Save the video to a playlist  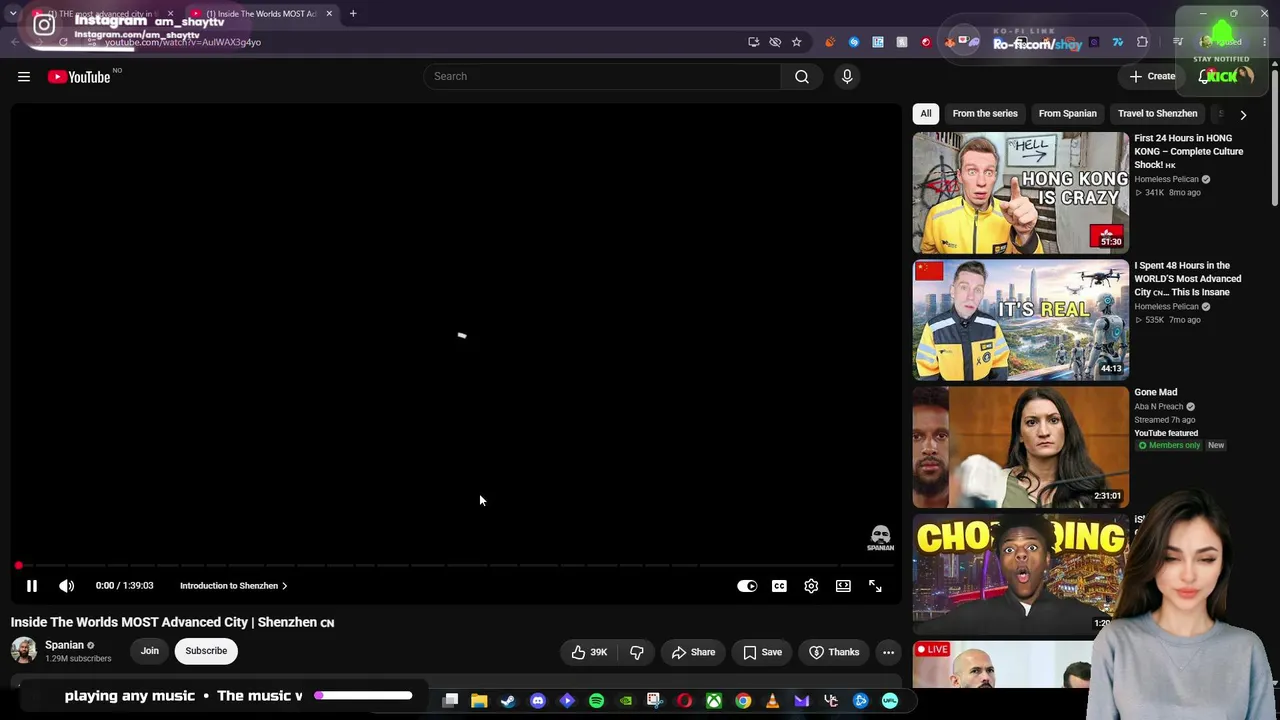point(762,652)
